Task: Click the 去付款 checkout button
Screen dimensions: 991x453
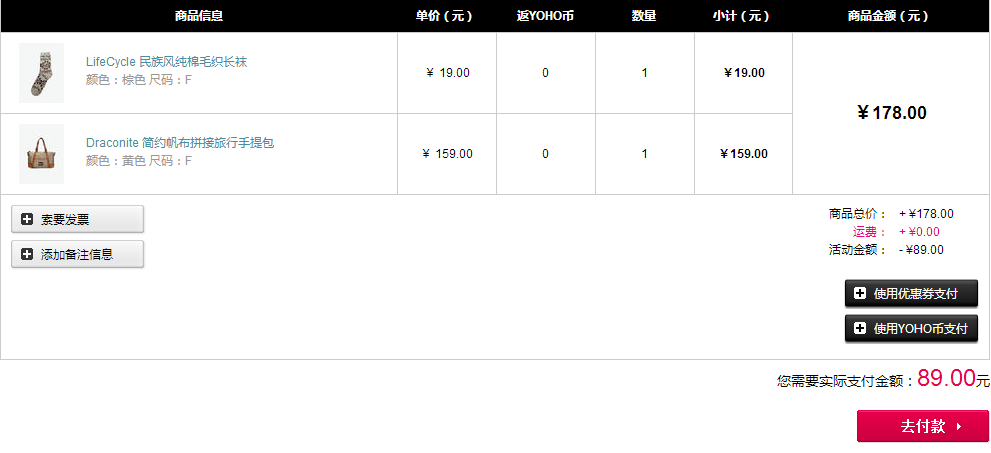Action: pos(923,426)
